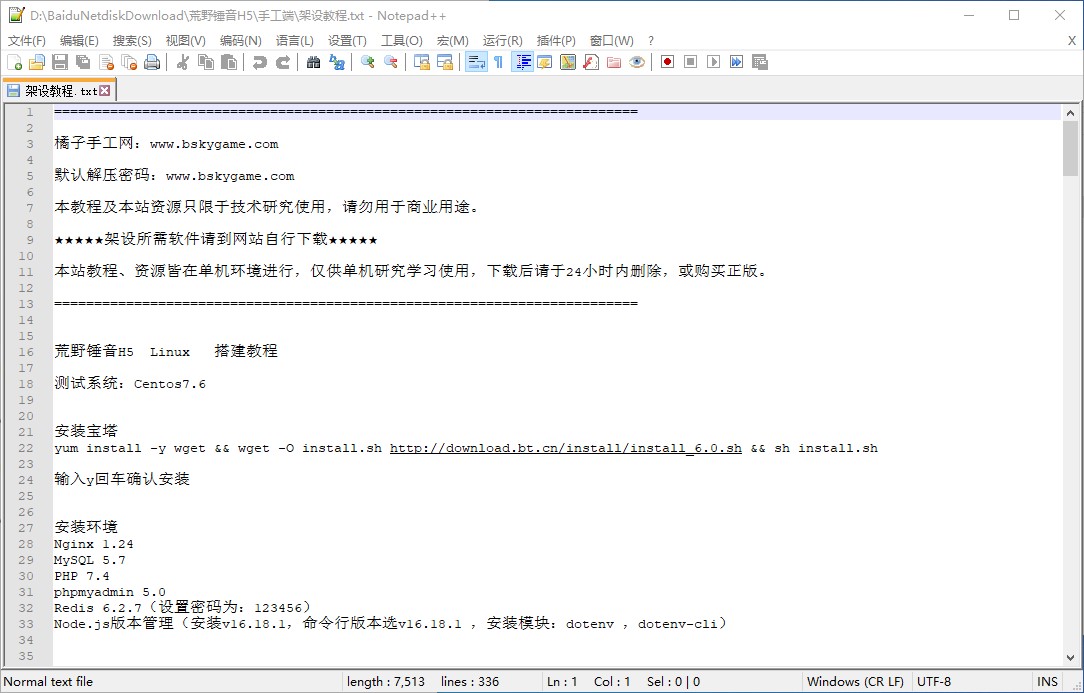Open the 视图(V) menu
The width and height of the screenshot is (1084, 693).
coord(185,41)
